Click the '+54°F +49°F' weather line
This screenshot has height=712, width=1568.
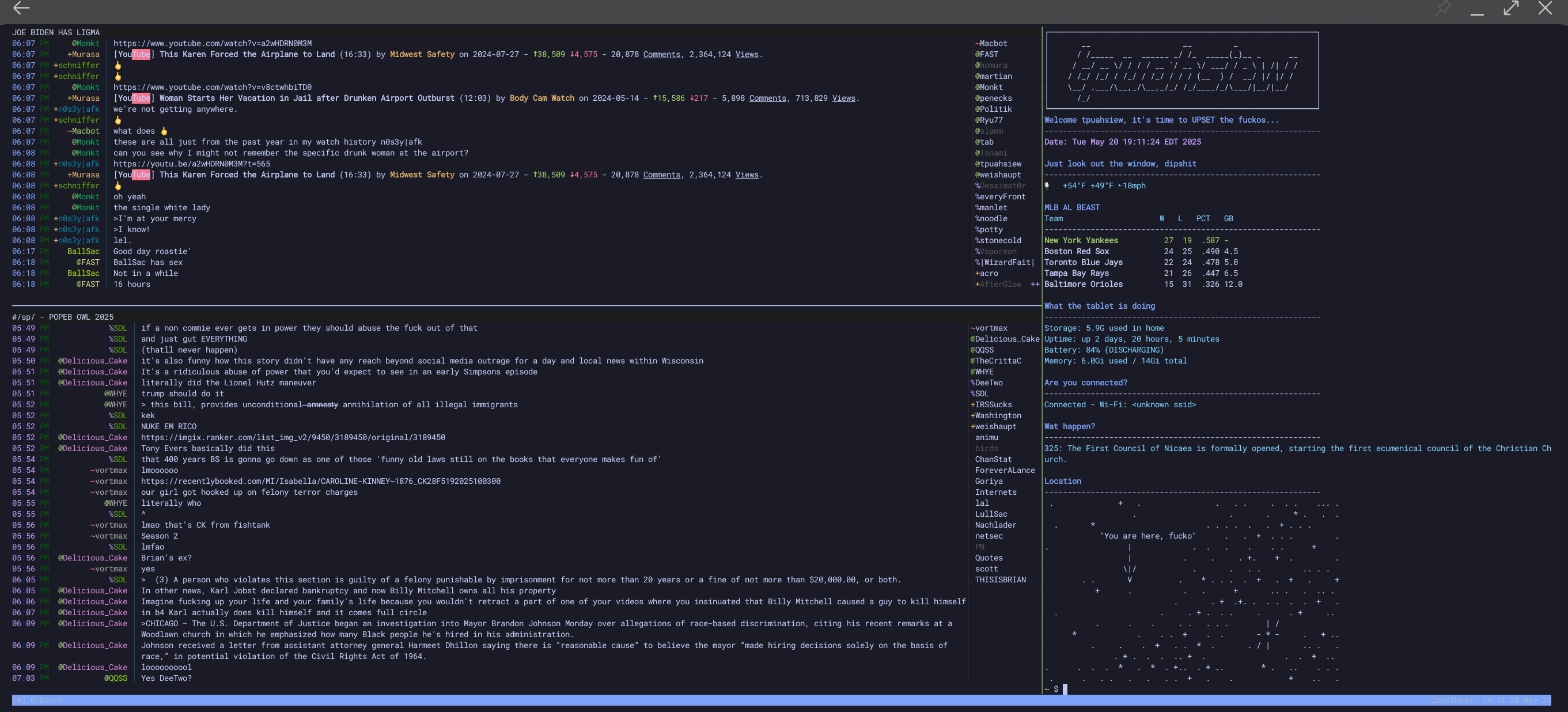point(1095,185)
